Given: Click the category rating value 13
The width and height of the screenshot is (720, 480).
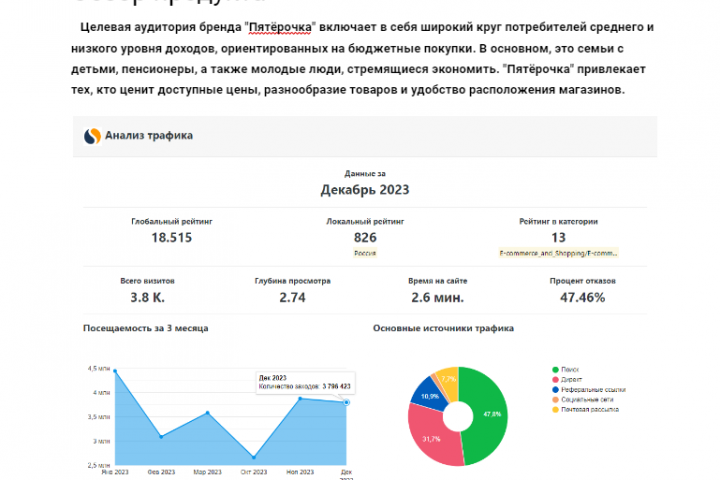Looking at the screenshot, I should click(558, 237).
